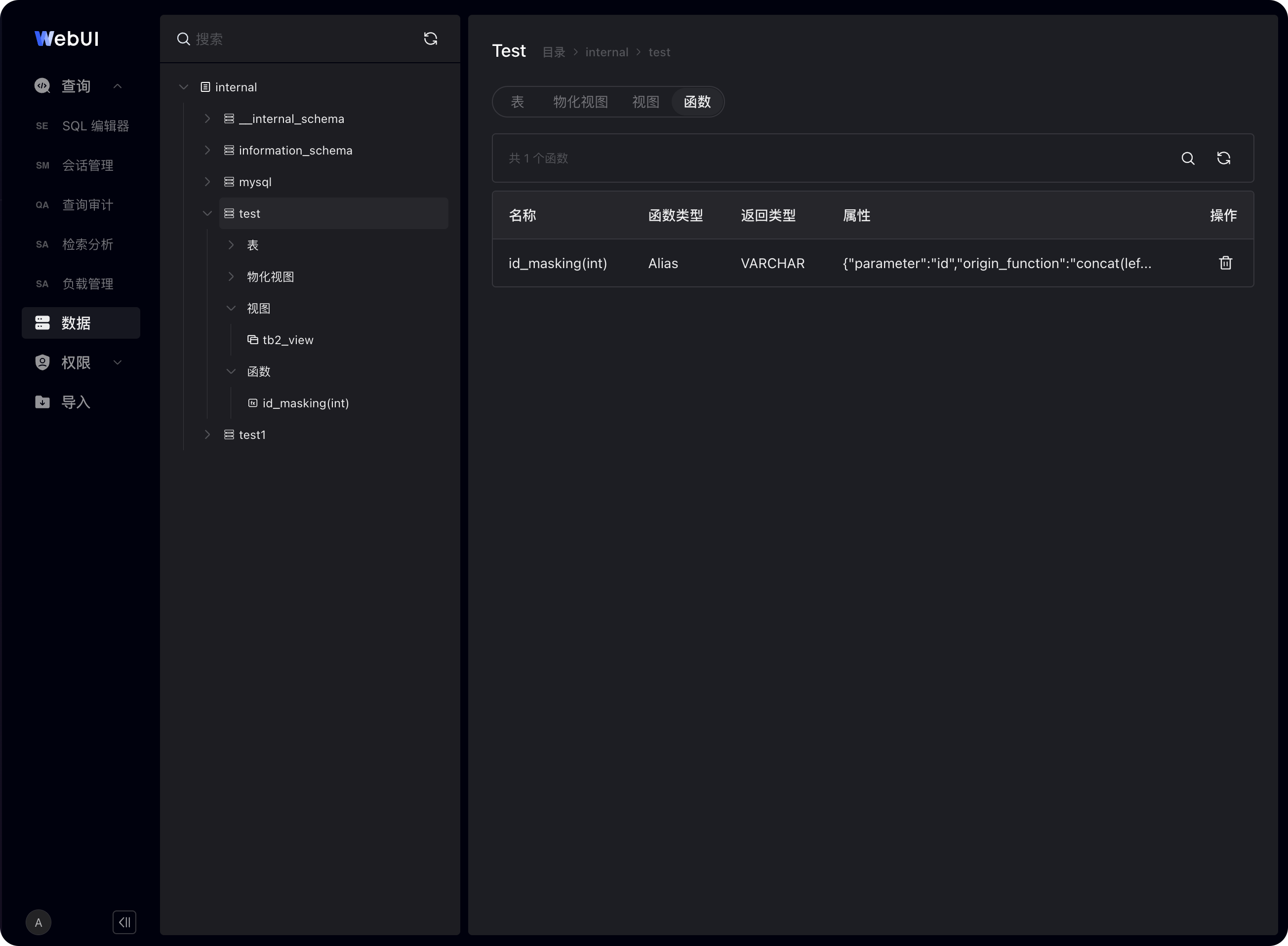
Task: Open the tb2_view tree item
Action: 288,340
